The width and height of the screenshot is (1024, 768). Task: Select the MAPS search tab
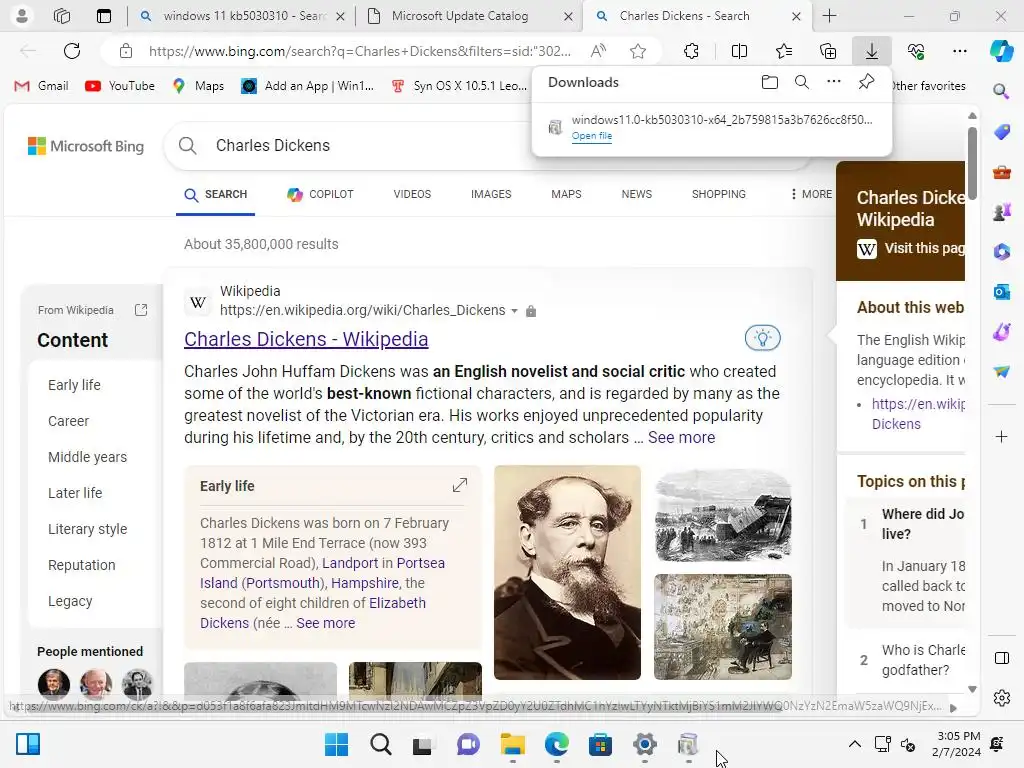click(x=566, y=194)
